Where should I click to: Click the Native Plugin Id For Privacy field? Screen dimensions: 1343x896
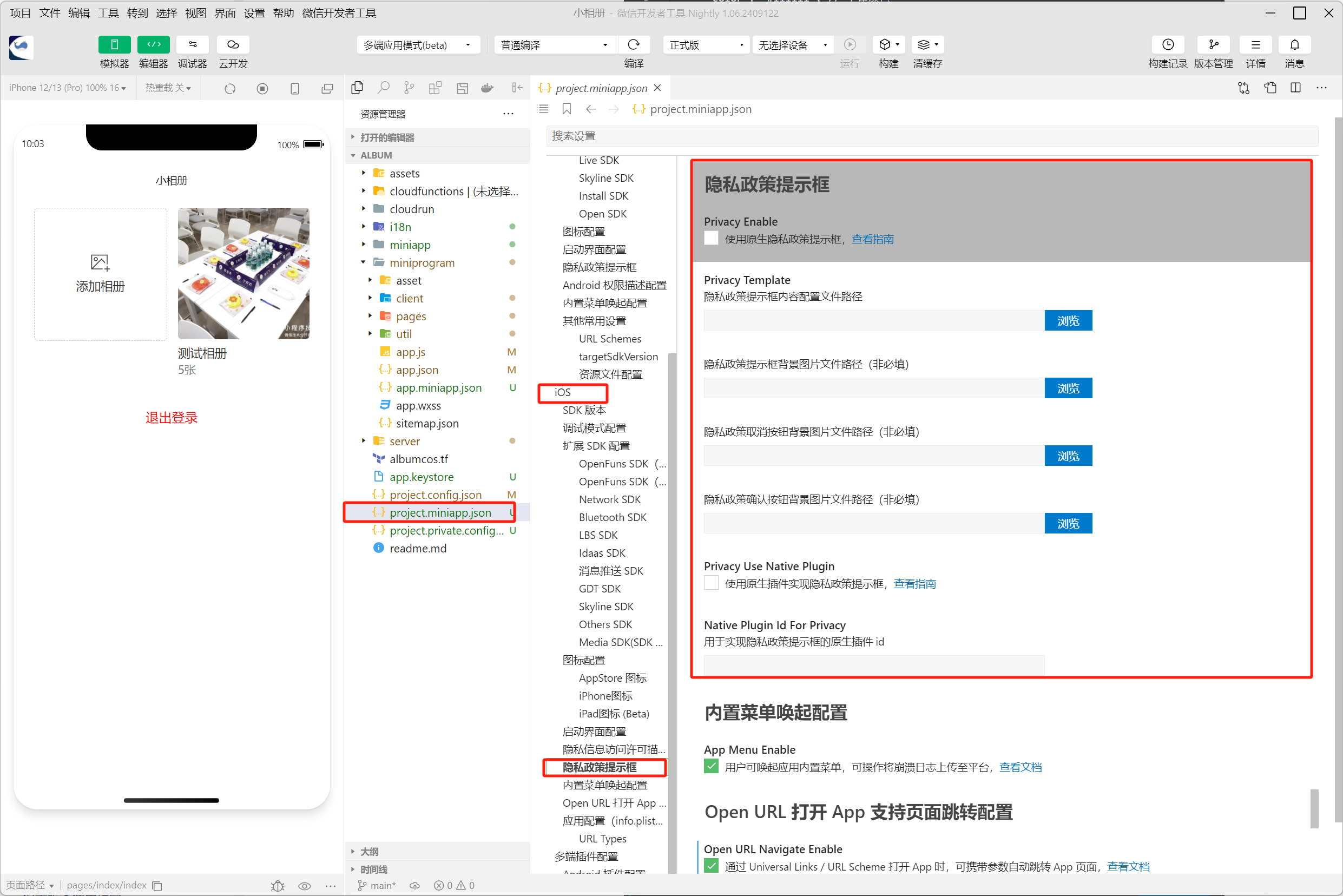(x=874, y=664)
